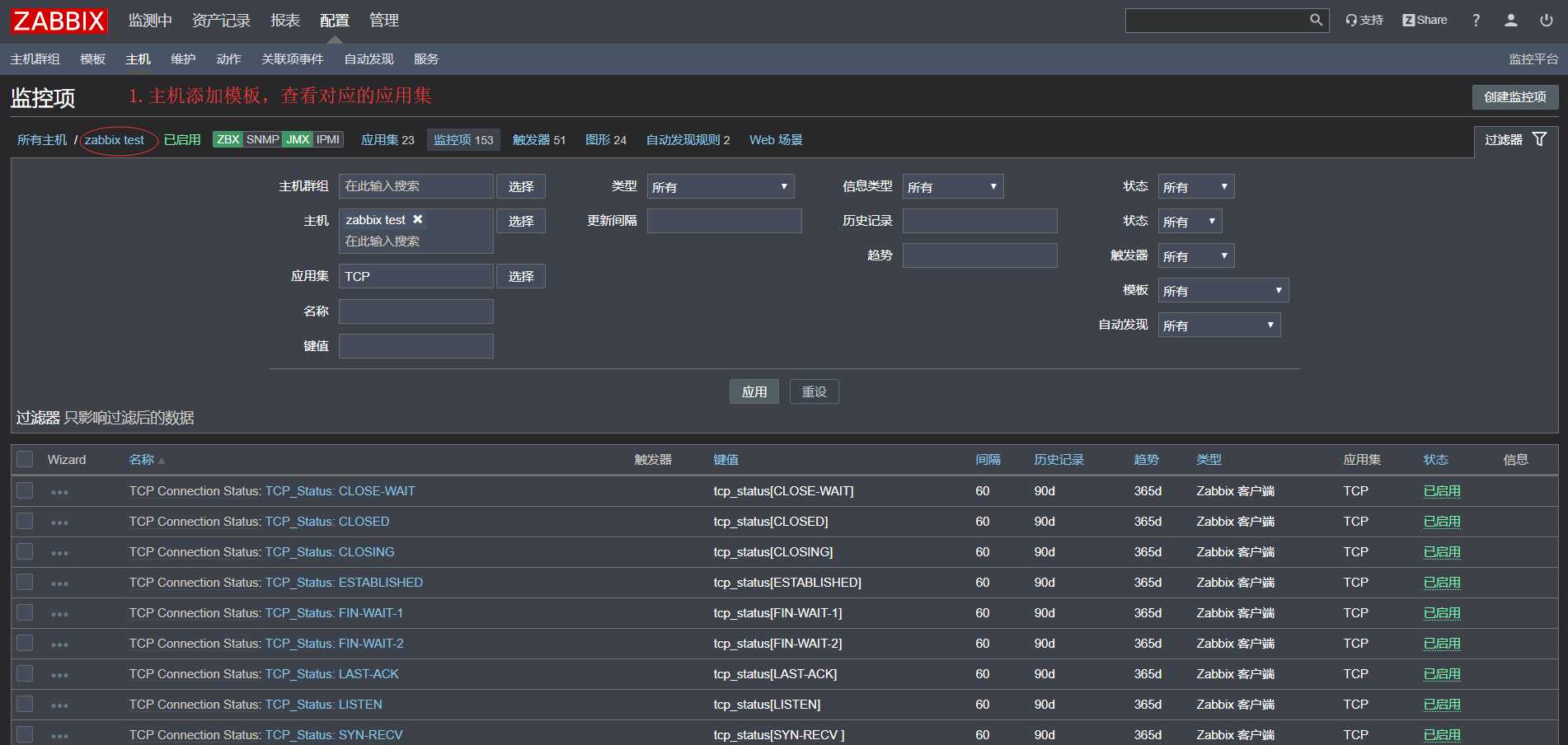Image resolution: width=1568 pixels, height=745 pixels.
Task: Open wizard dots for CLOSE-WAIT row
Action: pyautogui.click(x=59, y=492)
